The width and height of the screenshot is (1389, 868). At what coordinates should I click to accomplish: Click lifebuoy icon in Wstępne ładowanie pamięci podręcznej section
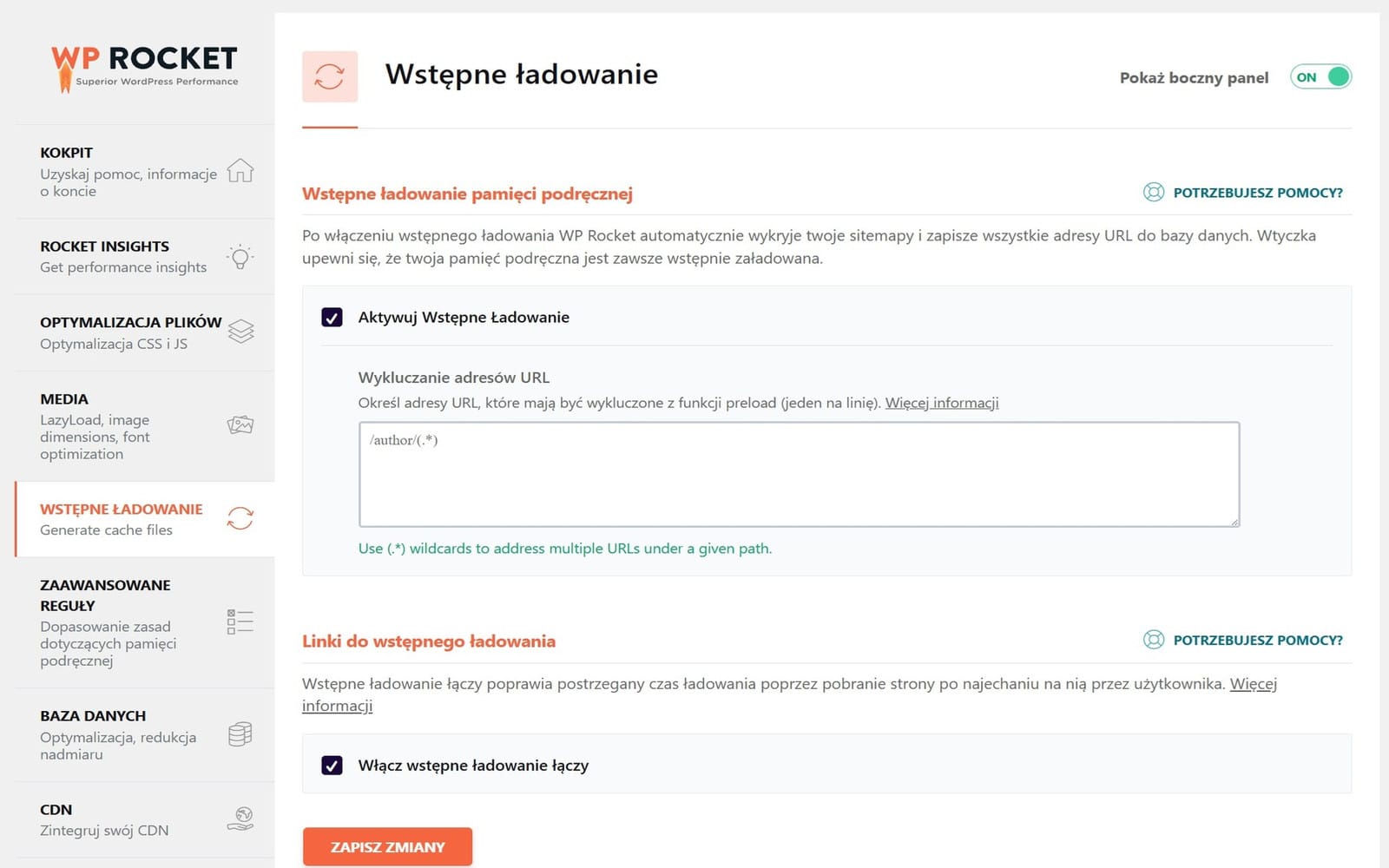[1154, 193]
